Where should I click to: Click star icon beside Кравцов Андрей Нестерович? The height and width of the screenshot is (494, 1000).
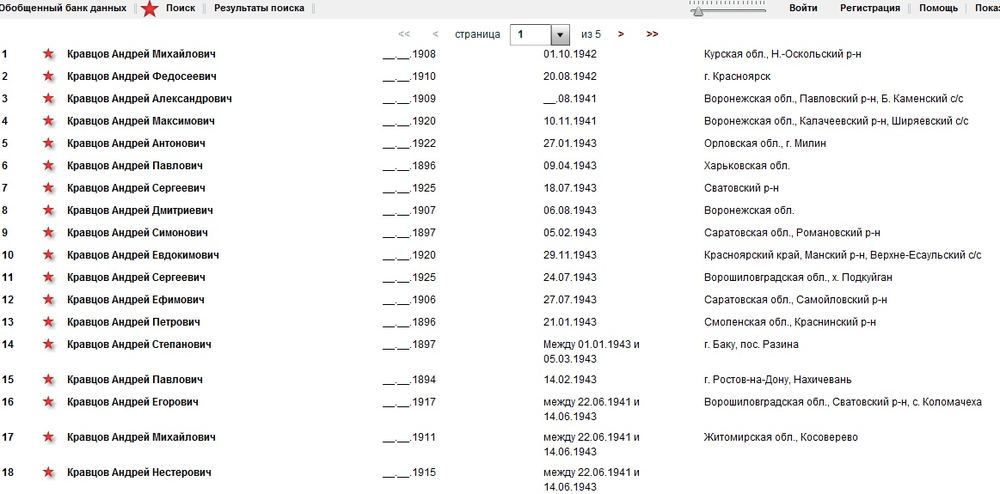(x=47, y=472)
